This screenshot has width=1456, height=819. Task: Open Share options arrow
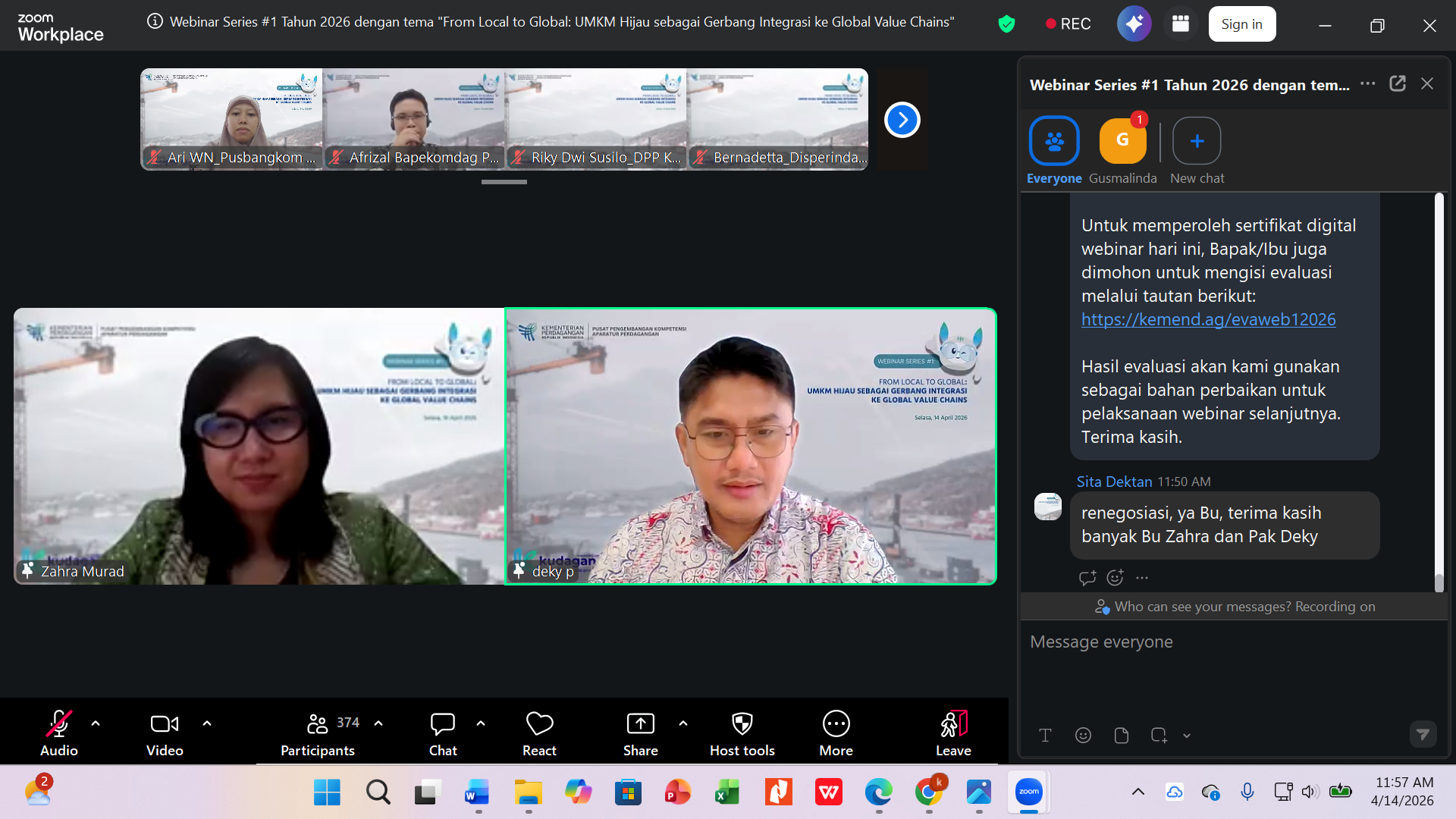coord(683,723)
